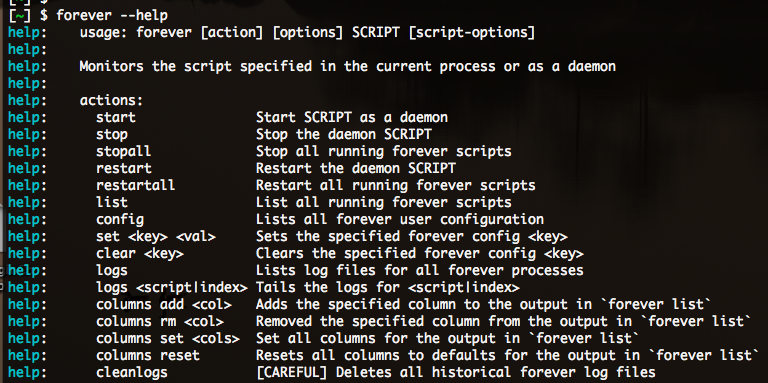Click 'logs <script|index>' action entry

click(x=172, y=287)
